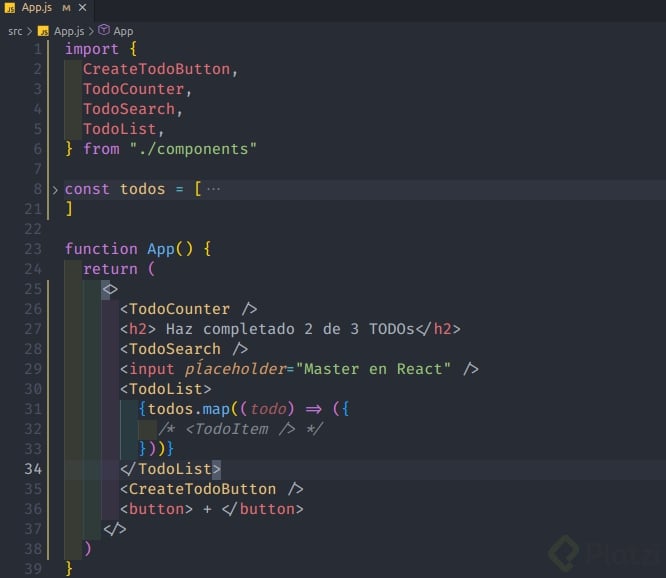Image resolution: width=666 pixels, height=578 pixels.
Task: Click the commented TodoItem on line 32
Action: pyautogui.click(x=241, y=429)
